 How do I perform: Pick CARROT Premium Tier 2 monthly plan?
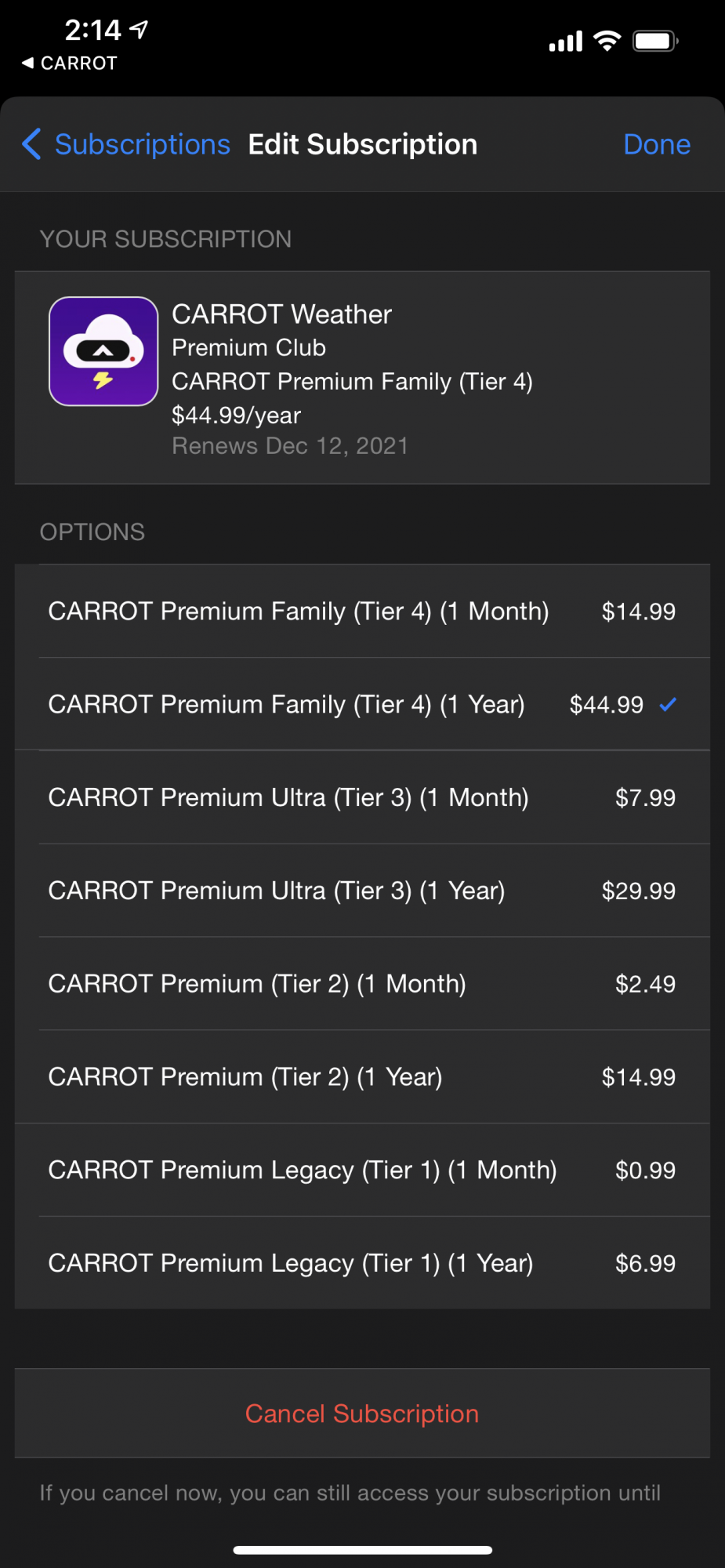pyautogui.click(x=362, y=983)
